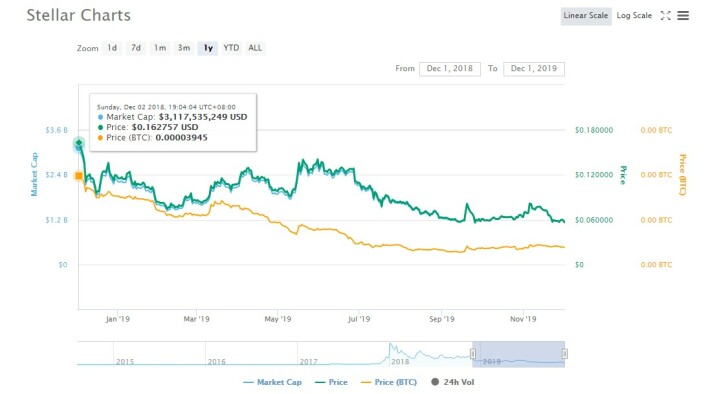This screenshot has width=710, height=394.
Task: Click the Nov '19 axis label
Action: 523,319
